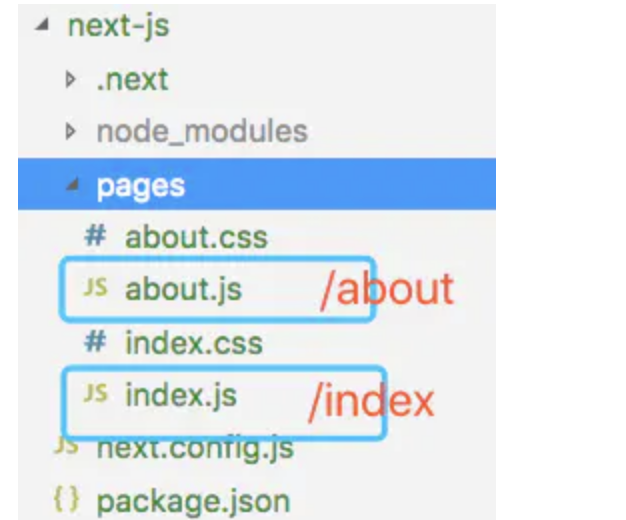Open the about.css file
This screenshot has width=626, height=520.
196,237
